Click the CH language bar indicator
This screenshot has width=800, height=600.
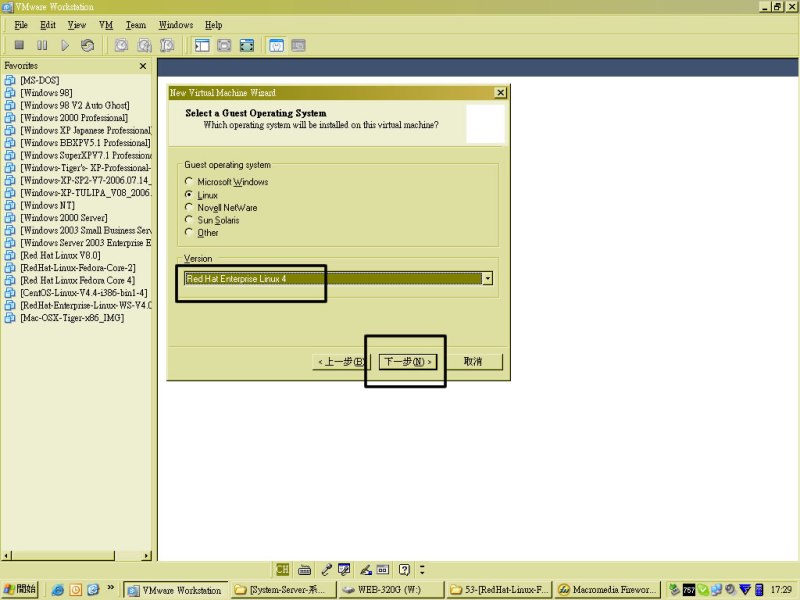[x=282, y=569]
